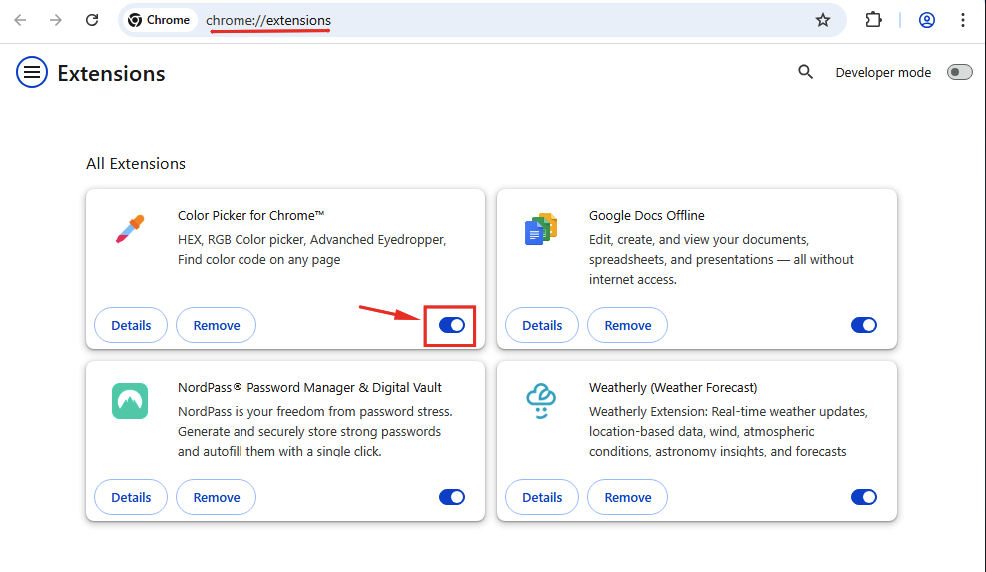Click the Google Docs Offline title
Viewport: 986px width, 572px height.
646,216
